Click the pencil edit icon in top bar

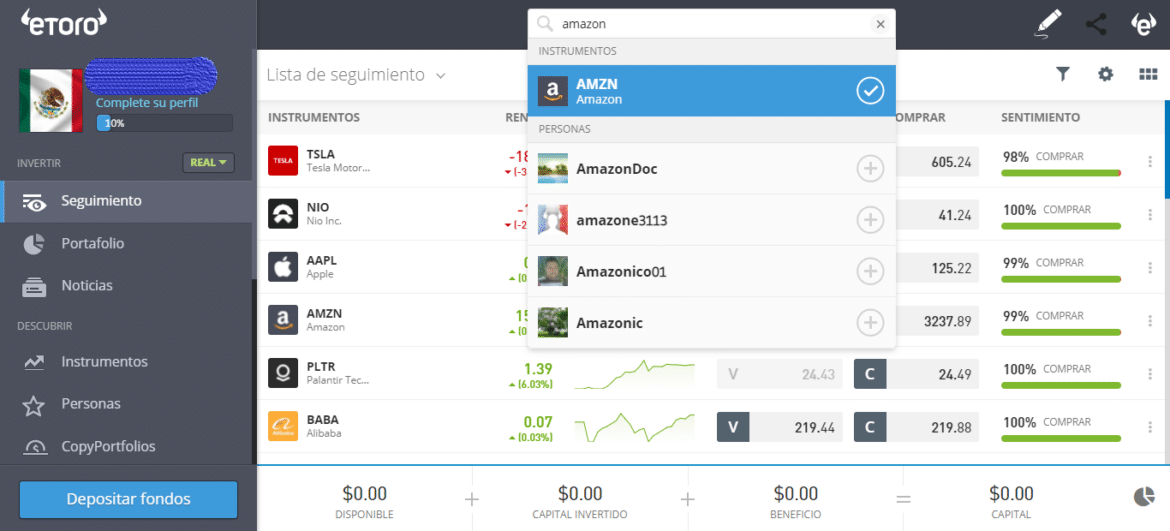pos(1048,24)
